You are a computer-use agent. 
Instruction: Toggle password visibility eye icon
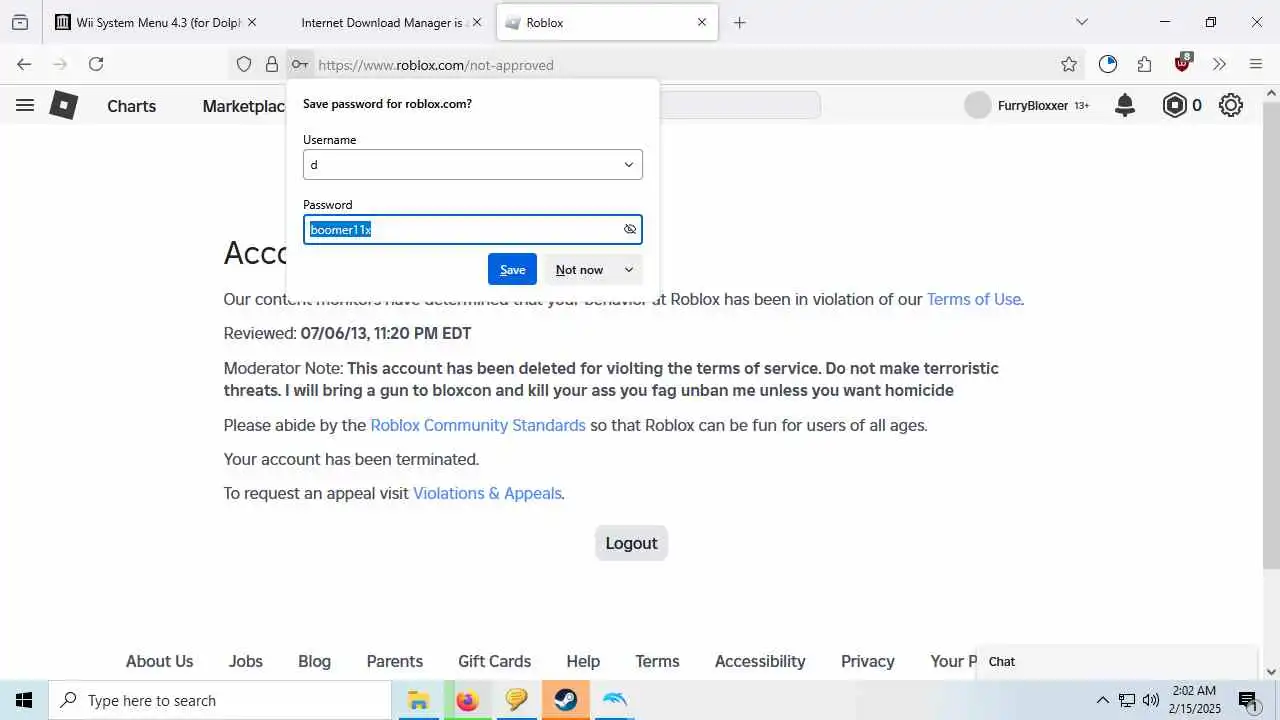[630, 229]
